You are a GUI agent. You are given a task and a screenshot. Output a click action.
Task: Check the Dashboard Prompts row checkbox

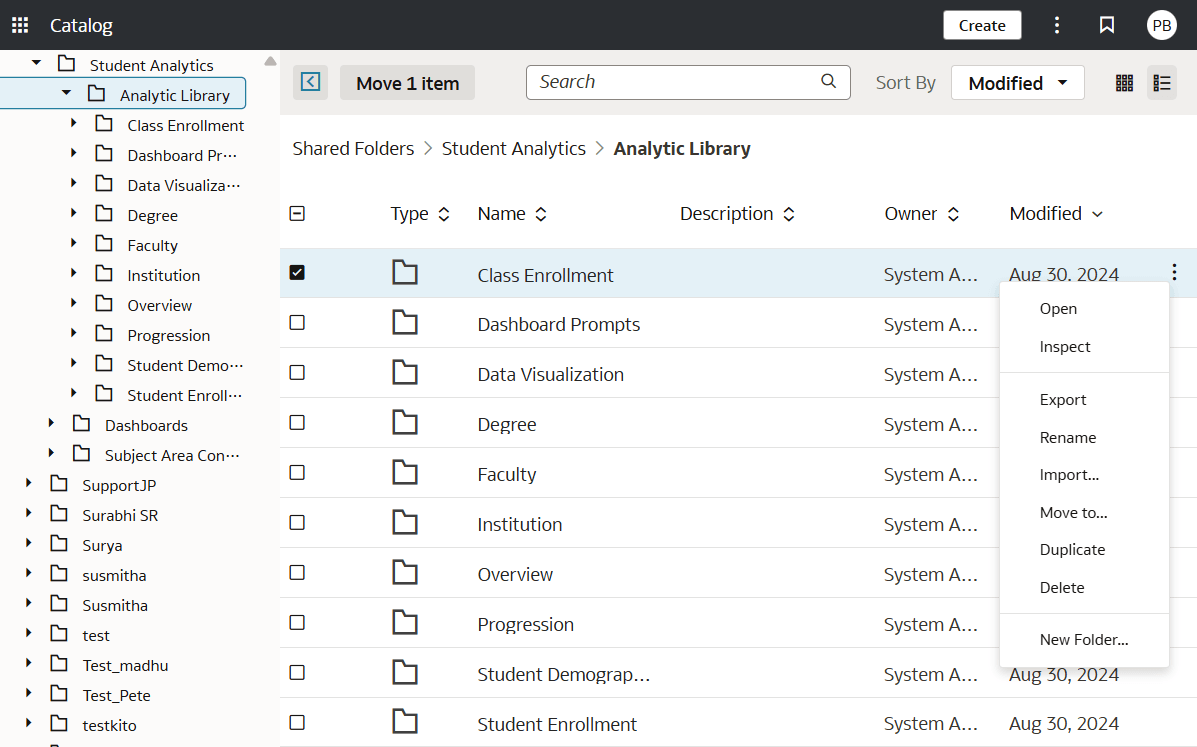click(x=297, y=322)
